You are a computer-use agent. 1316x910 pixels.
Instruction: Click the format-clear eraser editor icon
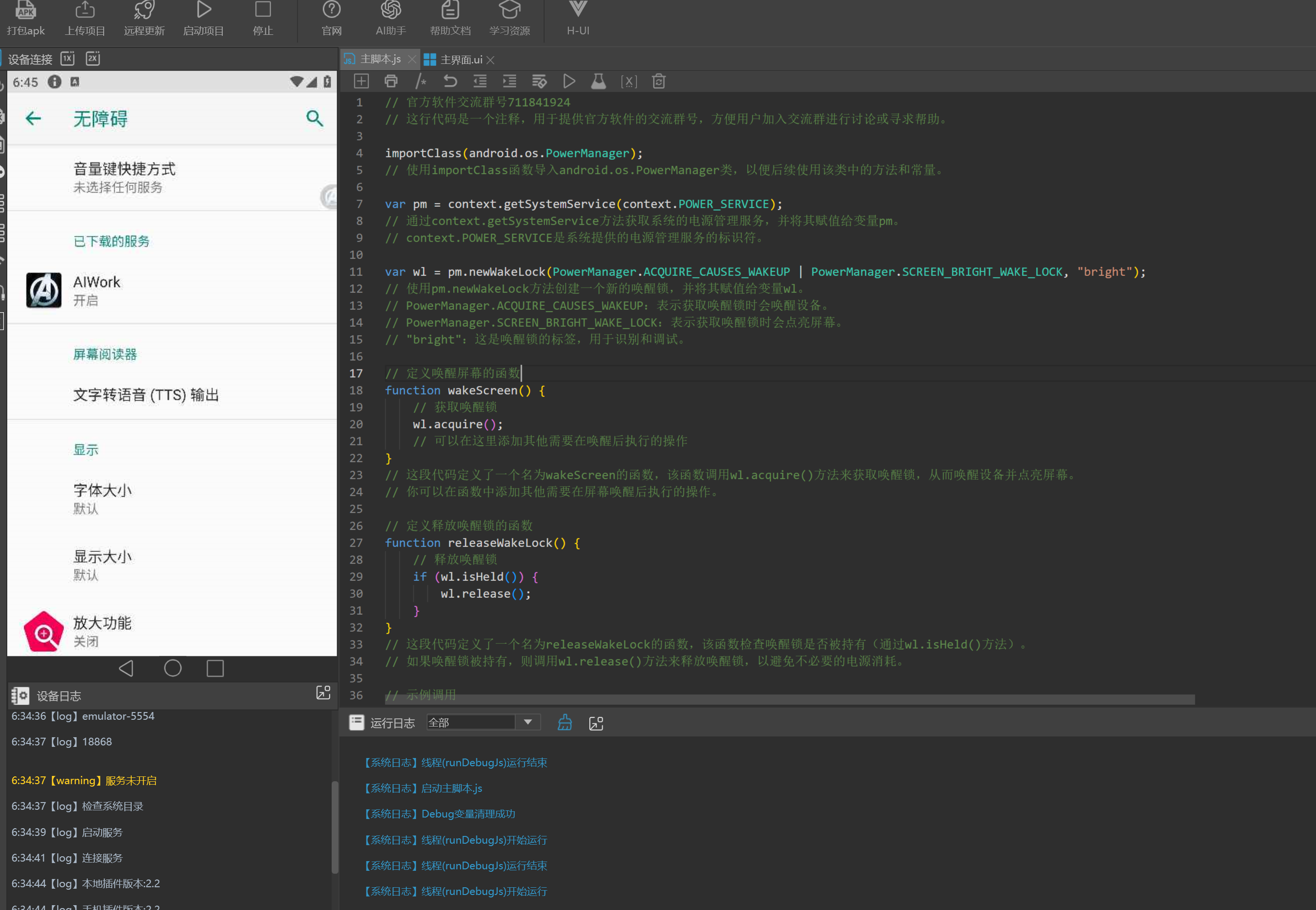[x=539, y=81]
